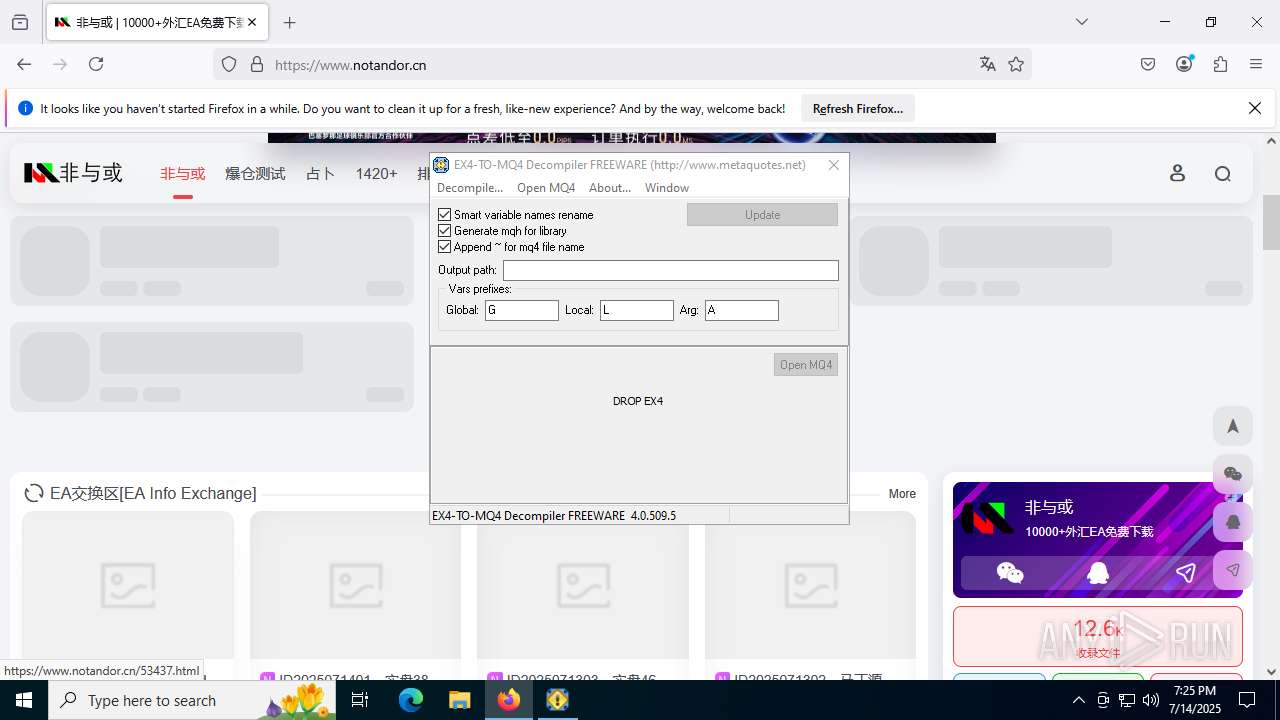Show hidden system tray icons

point(1078,700)
